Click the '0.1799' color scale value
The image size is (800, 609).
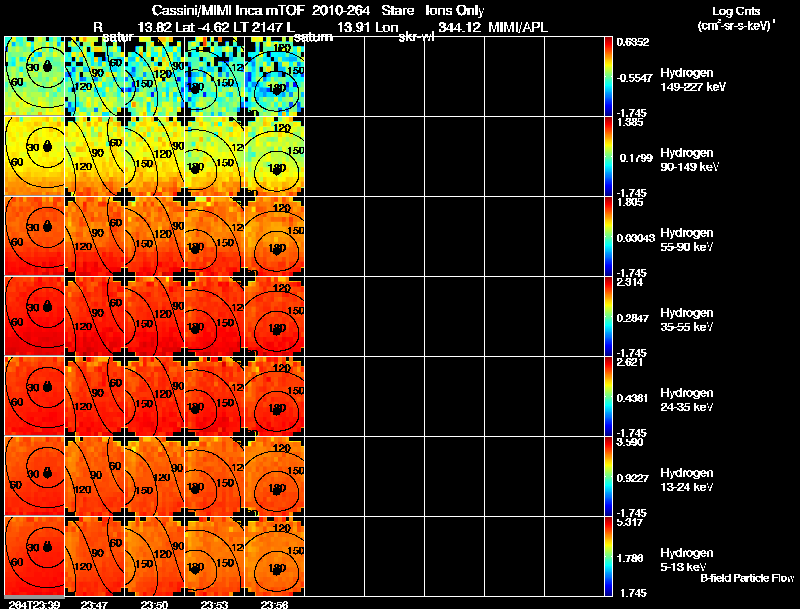coord(636,158)
